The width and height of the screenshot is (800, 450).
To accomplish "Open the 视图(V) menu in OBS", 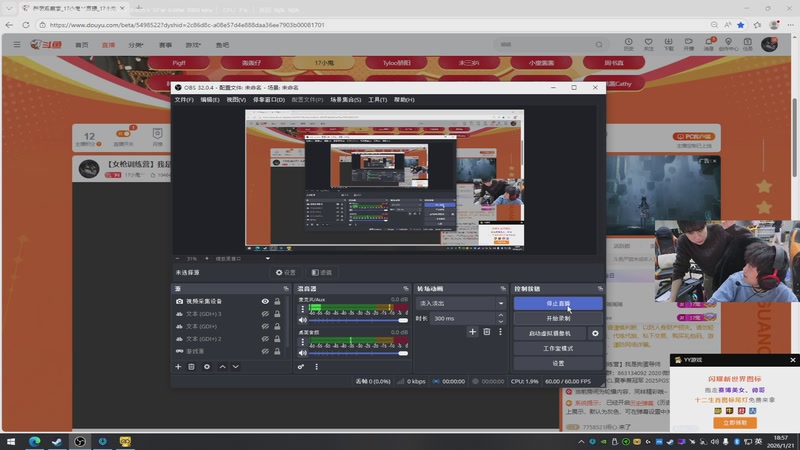I will [236, 100].
